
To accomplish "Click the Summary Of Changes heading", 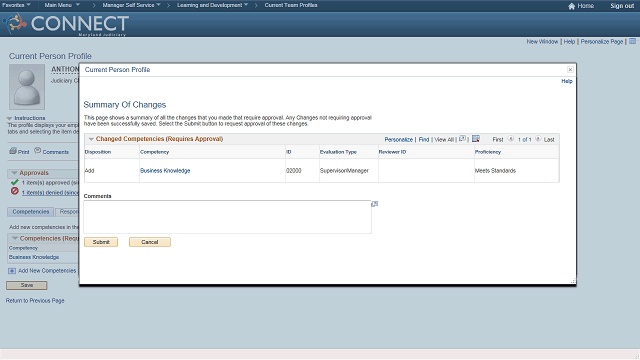I will (x=124, y=105).
